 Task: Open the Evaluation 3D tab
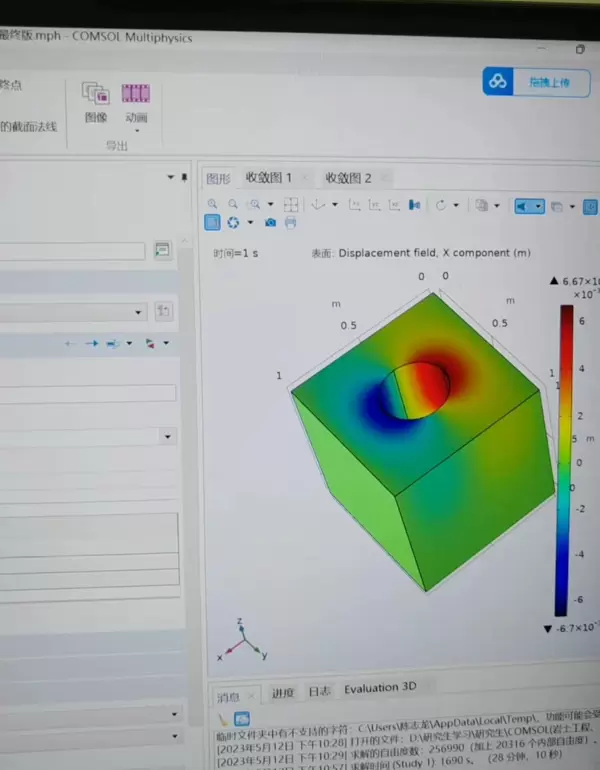379,688
